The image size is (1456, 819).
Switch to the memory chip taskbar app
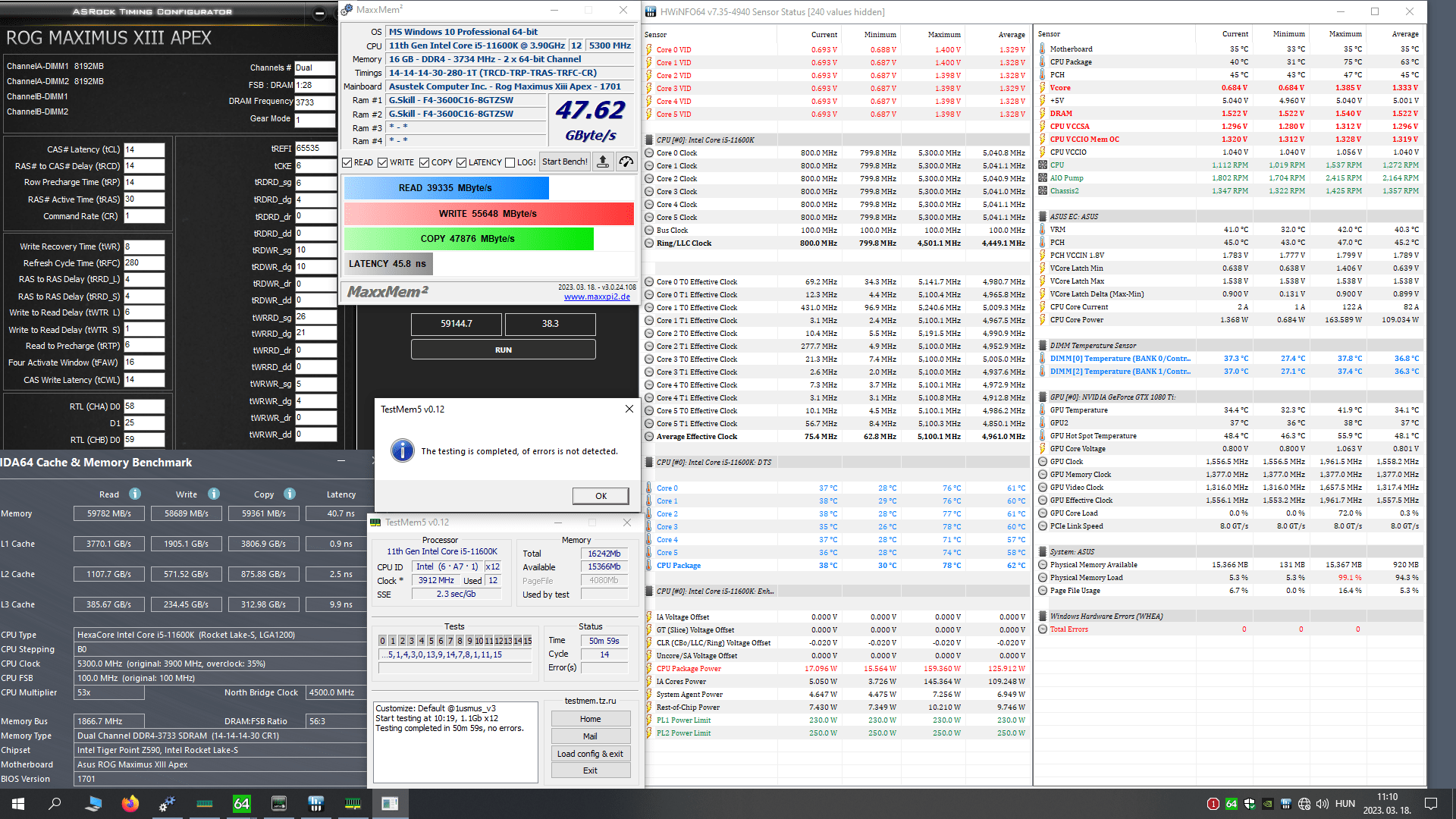[x=279, y=804]
